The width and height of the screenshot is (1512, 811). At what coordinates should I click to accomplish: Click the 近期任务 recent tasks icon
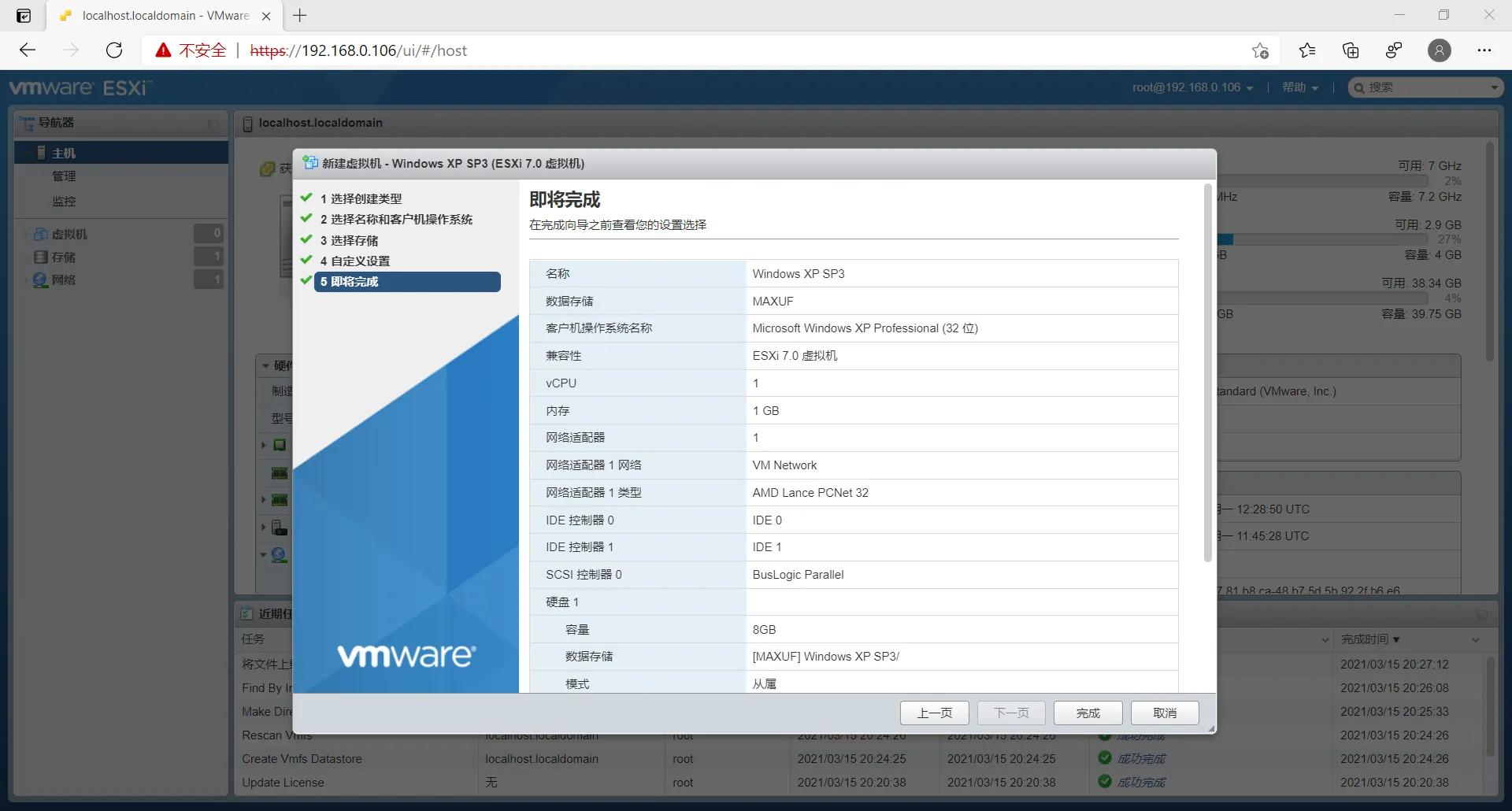[x=247, y=613]
